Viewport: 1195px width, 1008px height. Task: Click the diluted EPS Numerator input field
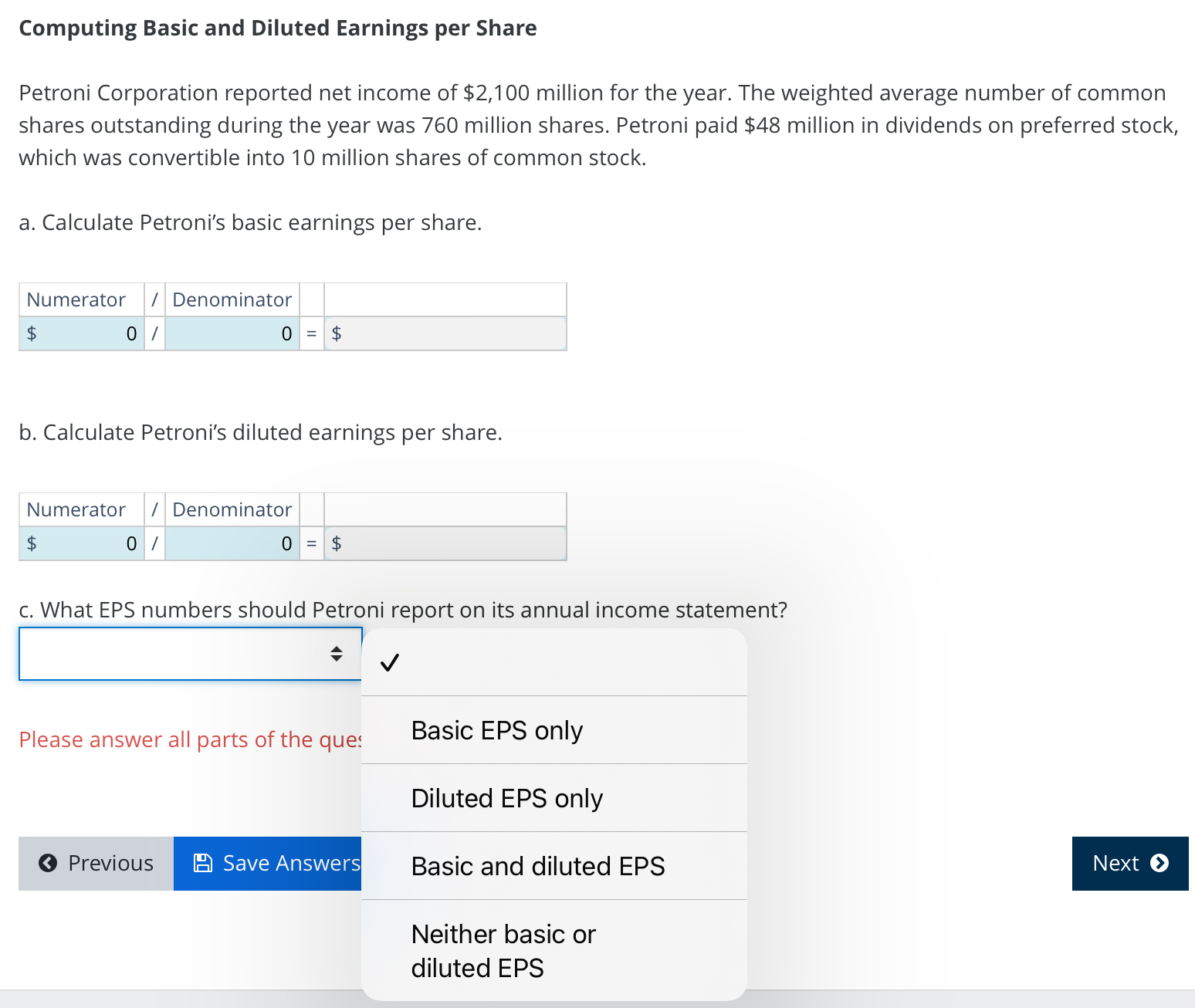point(81,543)
